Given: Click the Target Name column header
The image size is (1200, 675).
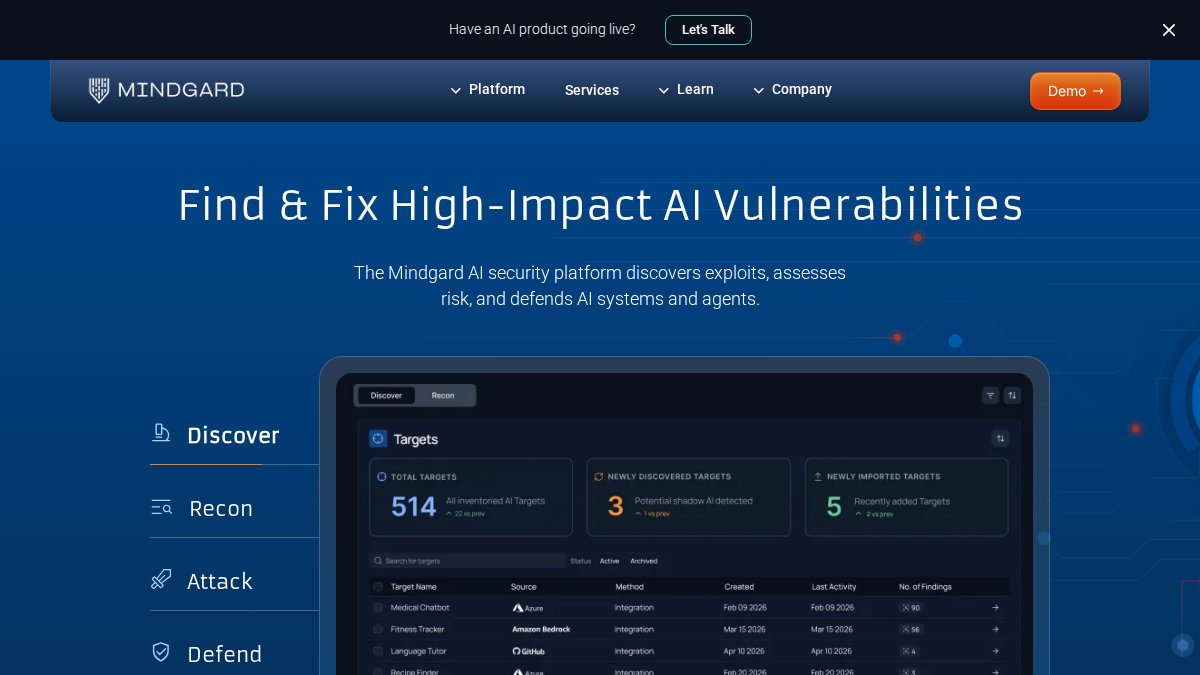Looking at the screenshot, I should (413, 587).
